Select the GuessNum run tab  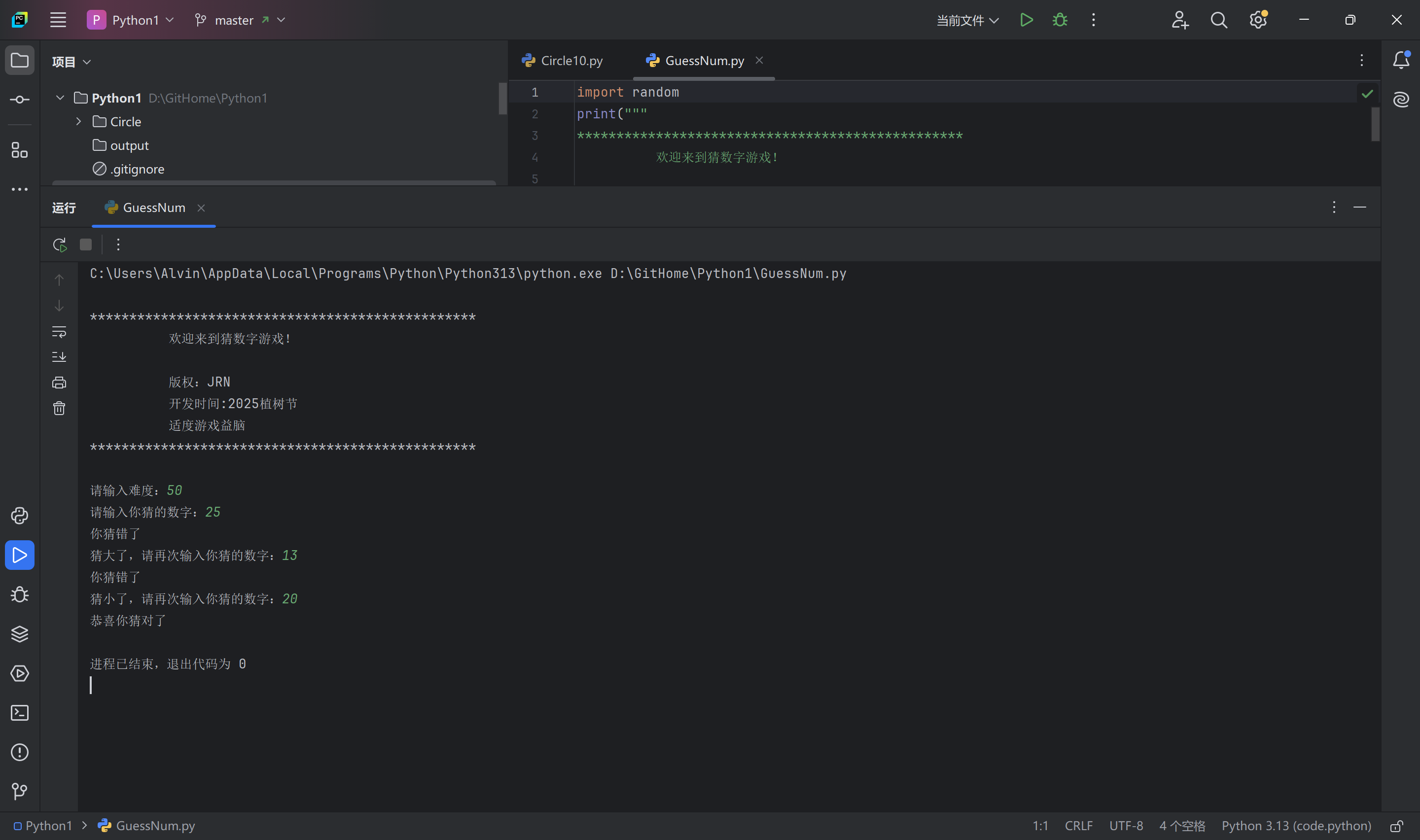tap(153, 208)
